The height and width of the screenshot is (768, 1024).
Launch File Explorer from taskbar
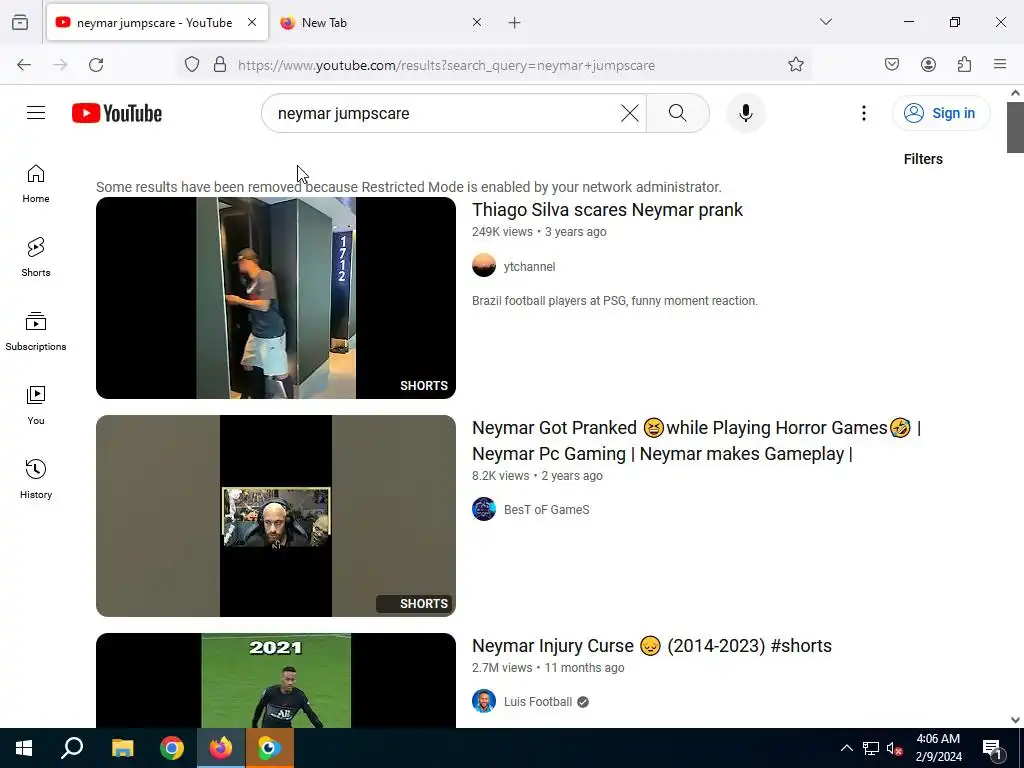[x=122, y=748]
